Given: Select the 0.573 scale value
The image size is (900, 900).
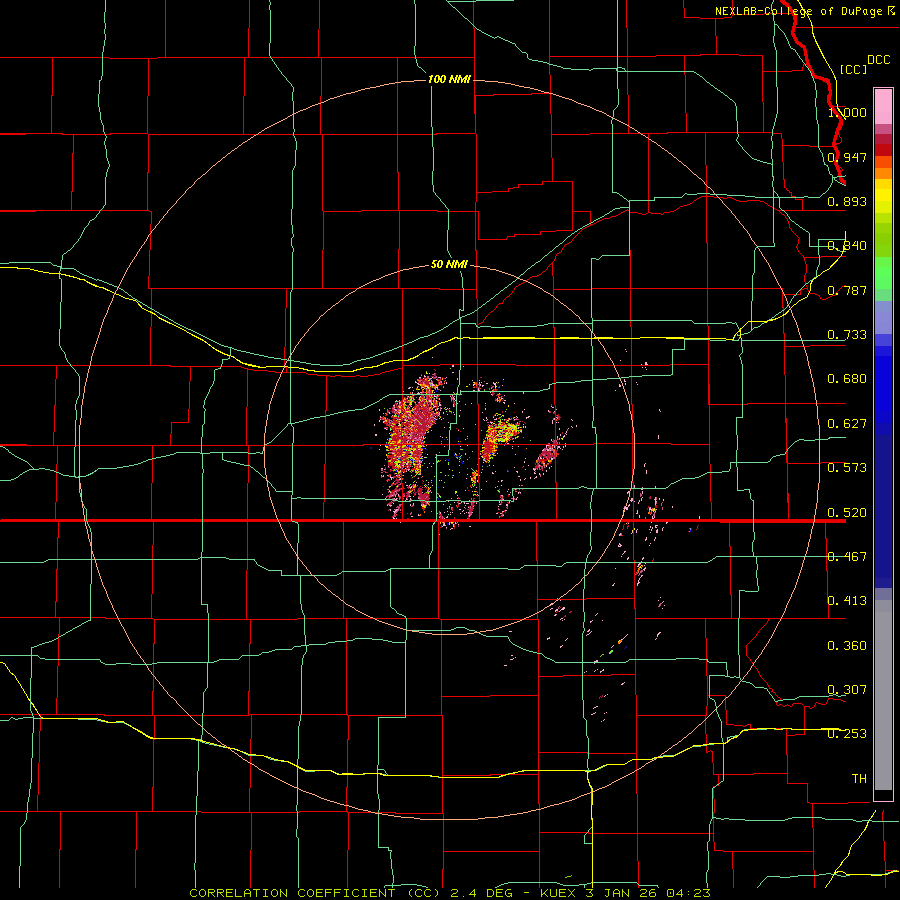Looking at the screenshot, I should pyautogui.click(x=847, y=467).
